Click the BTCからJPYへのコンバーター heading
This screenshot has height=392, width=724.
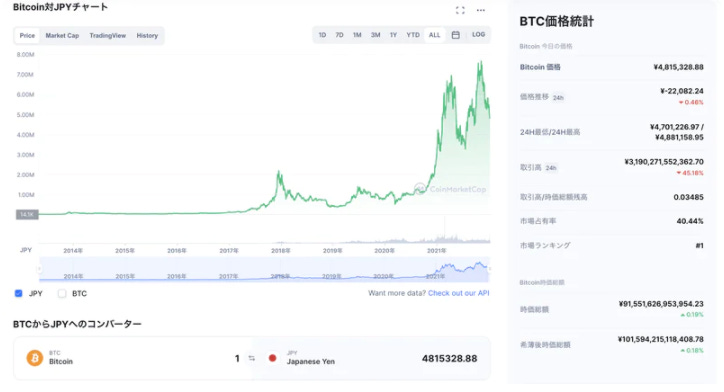(x=77, y=324)
